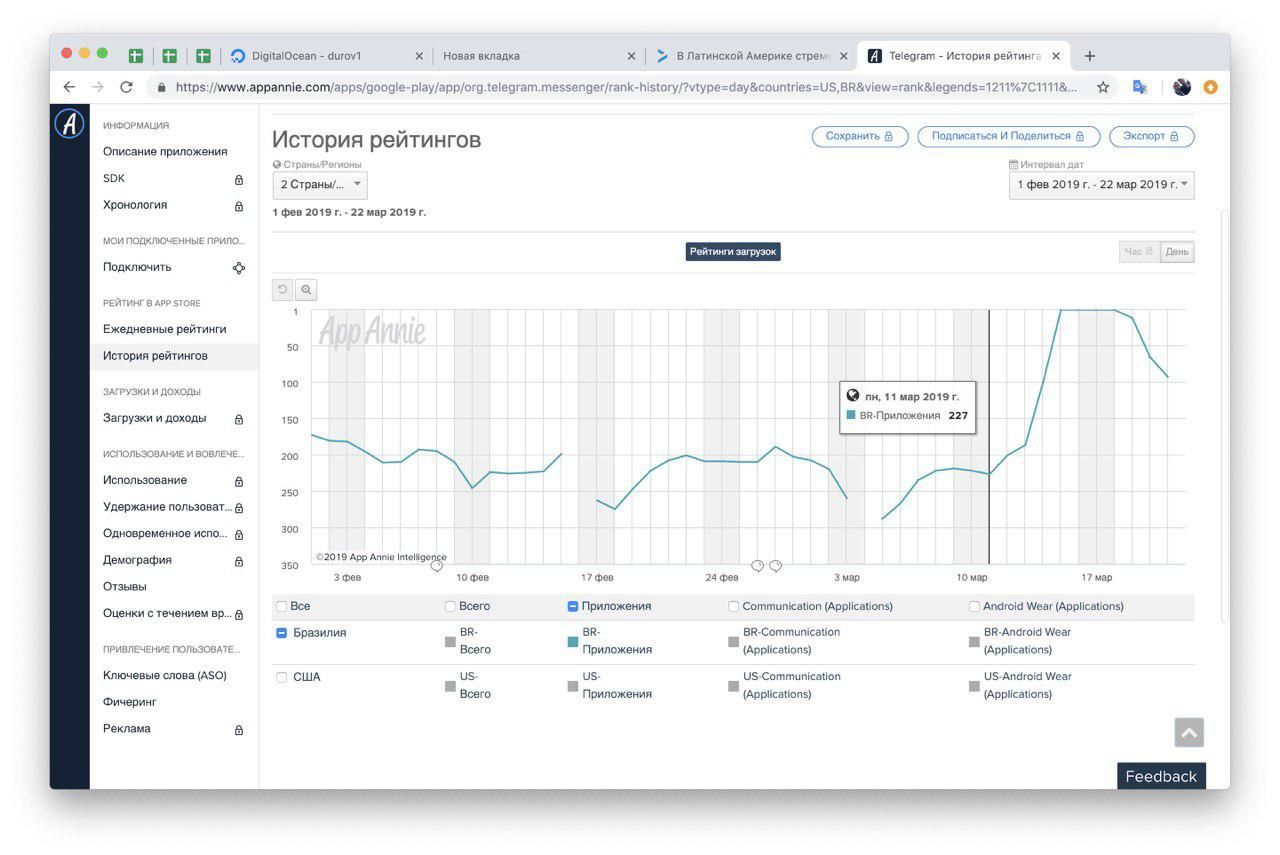Open the 2 Страны countries dropdown
This screenshot has height=855, width=1280.
320,185
